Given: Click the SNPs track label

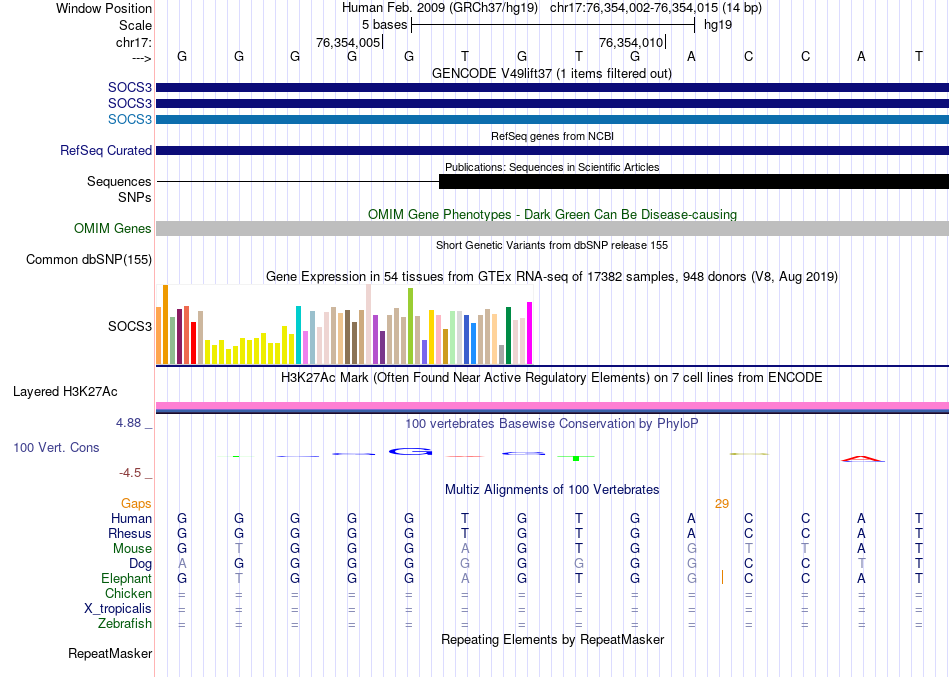Looking at the screenshot, I should tap(135, 198).
